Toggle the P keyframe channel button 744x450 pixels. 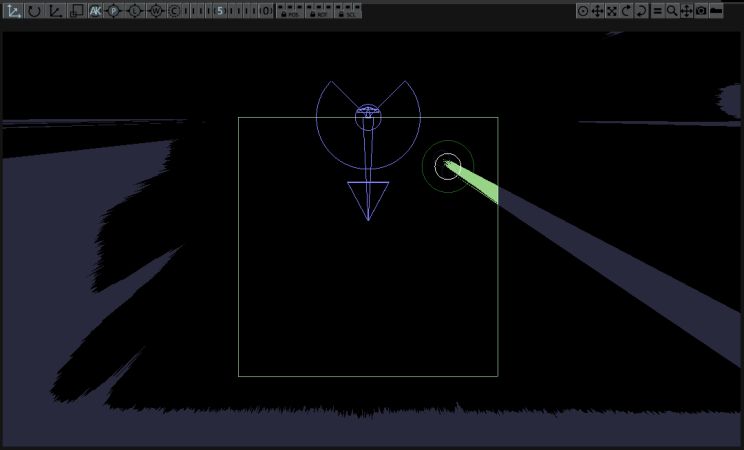[x=113, y=11]
